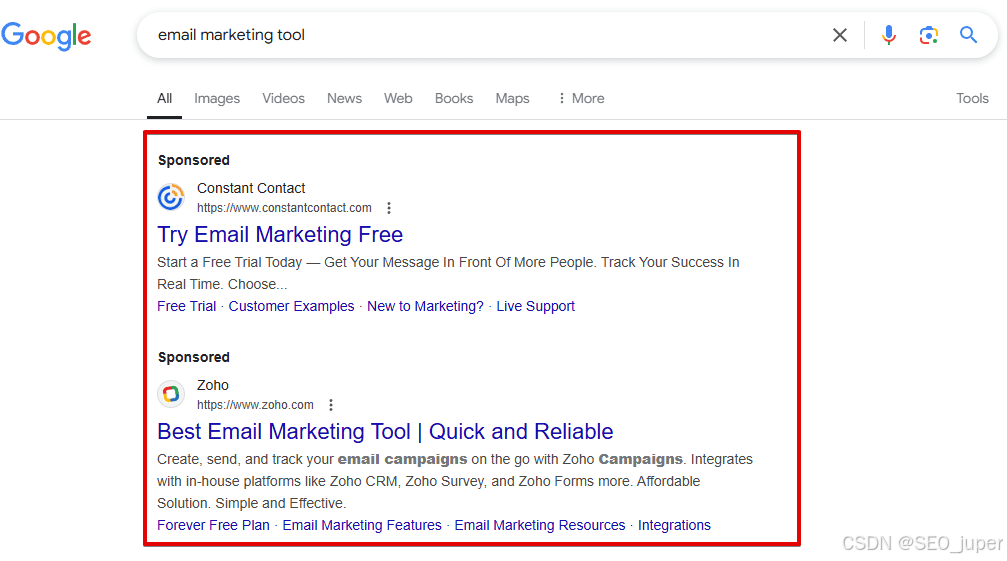Image resolution: width=1007 pixels, height=561 pixels.
Task: Open the Integrations sitelink
Action: click(674, 525)
